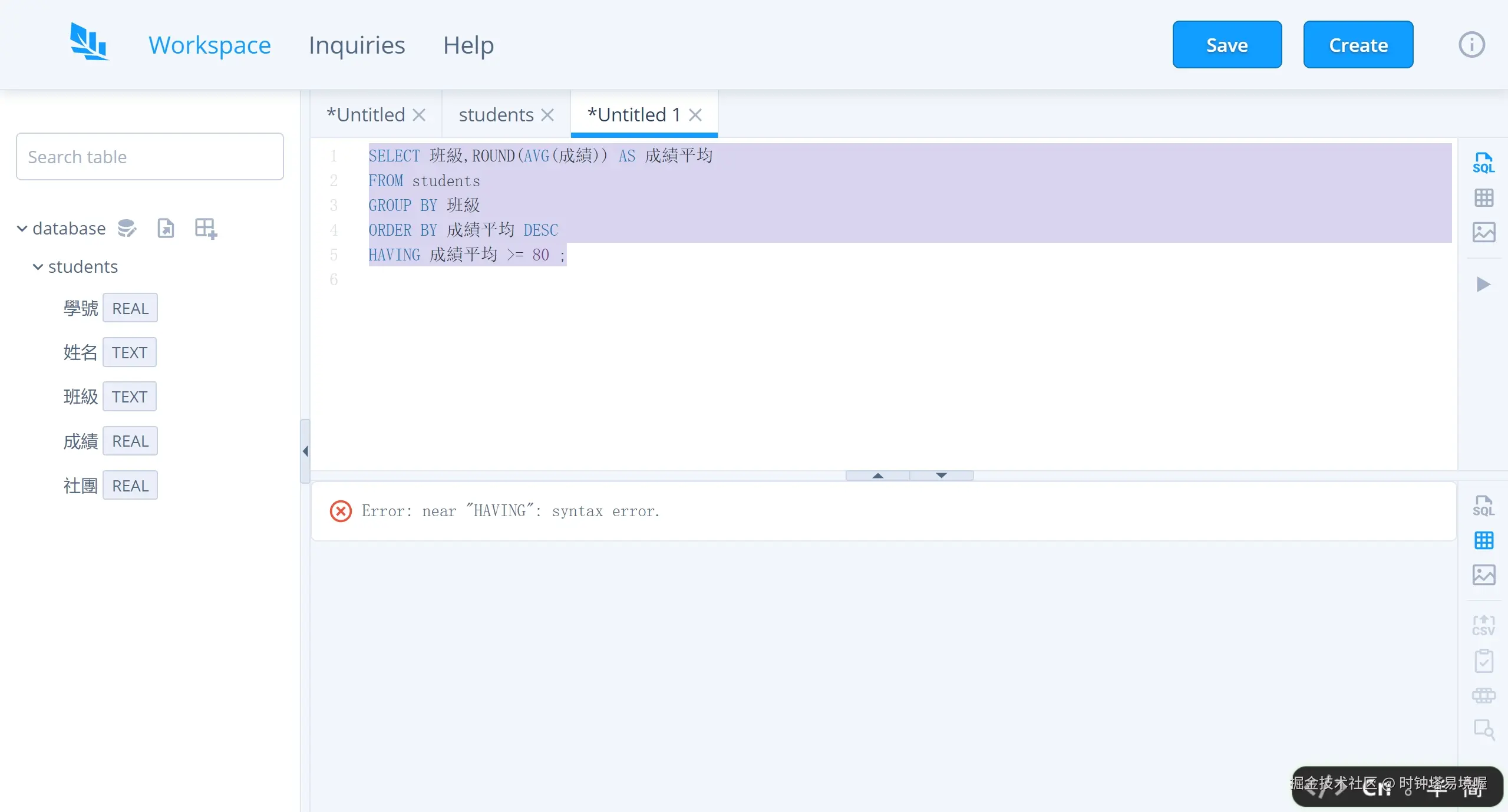This screenshot has width=1508, height=812.
Task: Click the Search table input field
Action: point(150,156)
